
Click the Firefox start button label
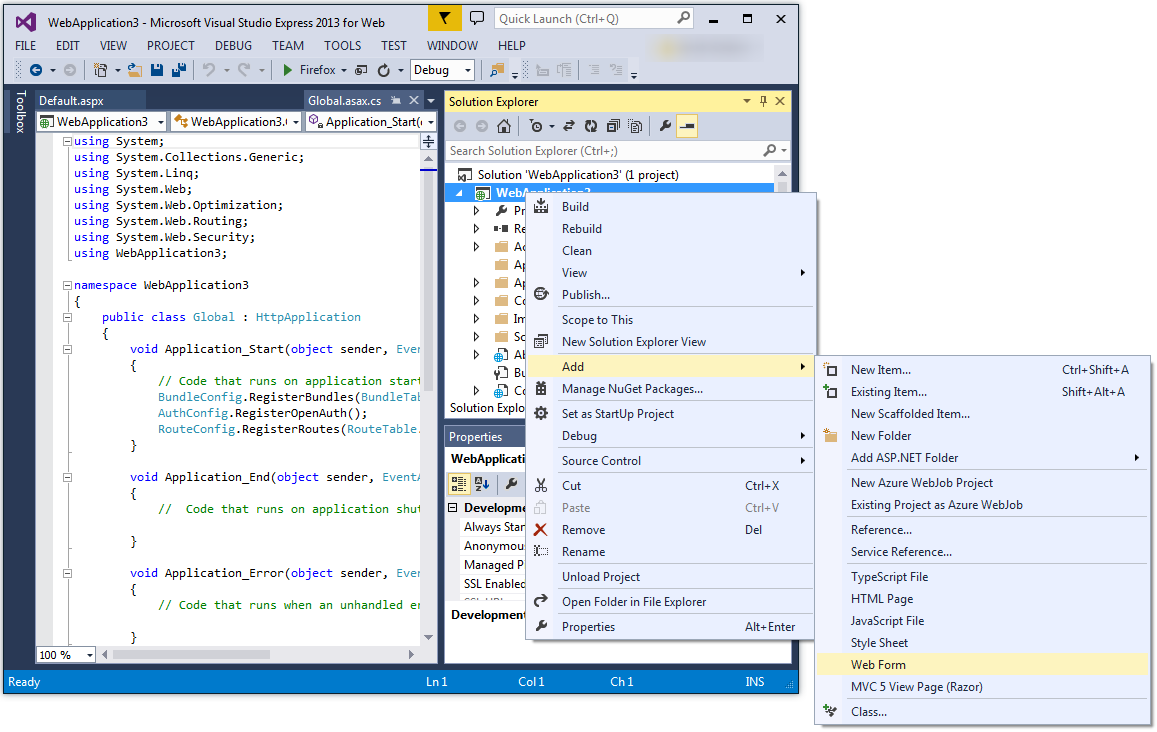317,70
